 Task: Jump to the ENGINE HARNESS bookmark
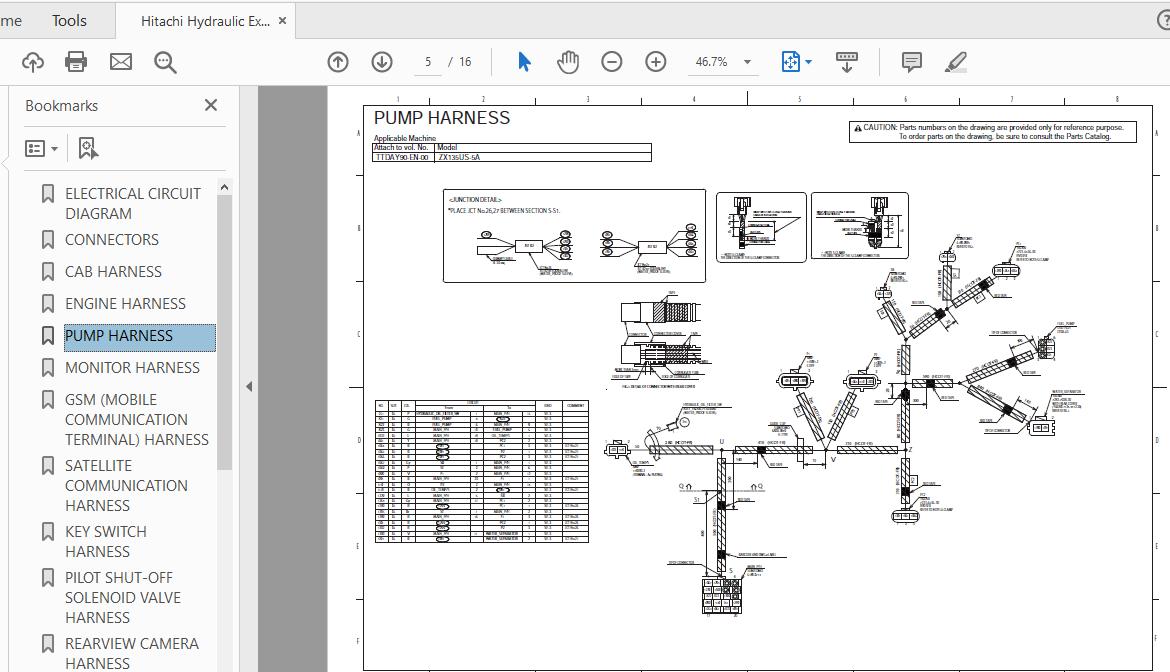coord(125,304)
